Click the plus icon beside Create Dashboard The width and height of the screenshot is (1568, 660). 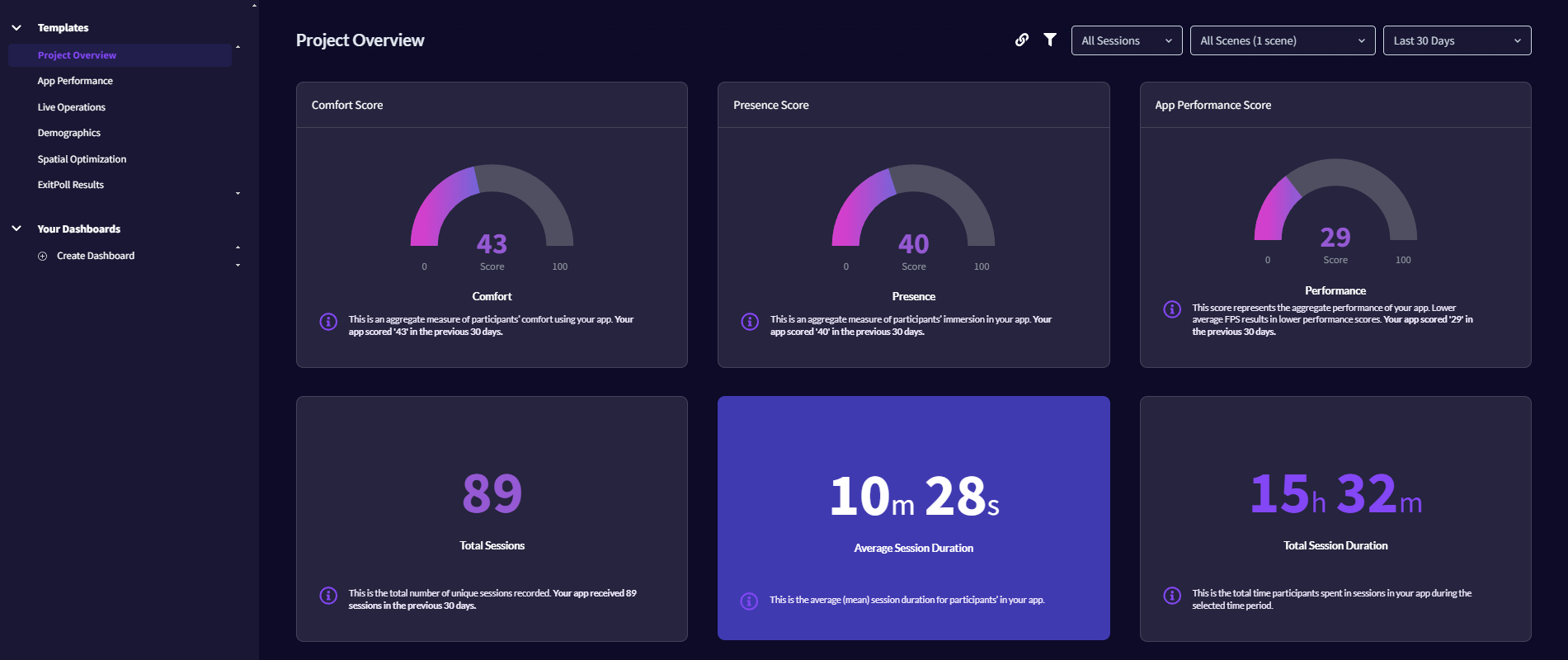pos(43,257)
